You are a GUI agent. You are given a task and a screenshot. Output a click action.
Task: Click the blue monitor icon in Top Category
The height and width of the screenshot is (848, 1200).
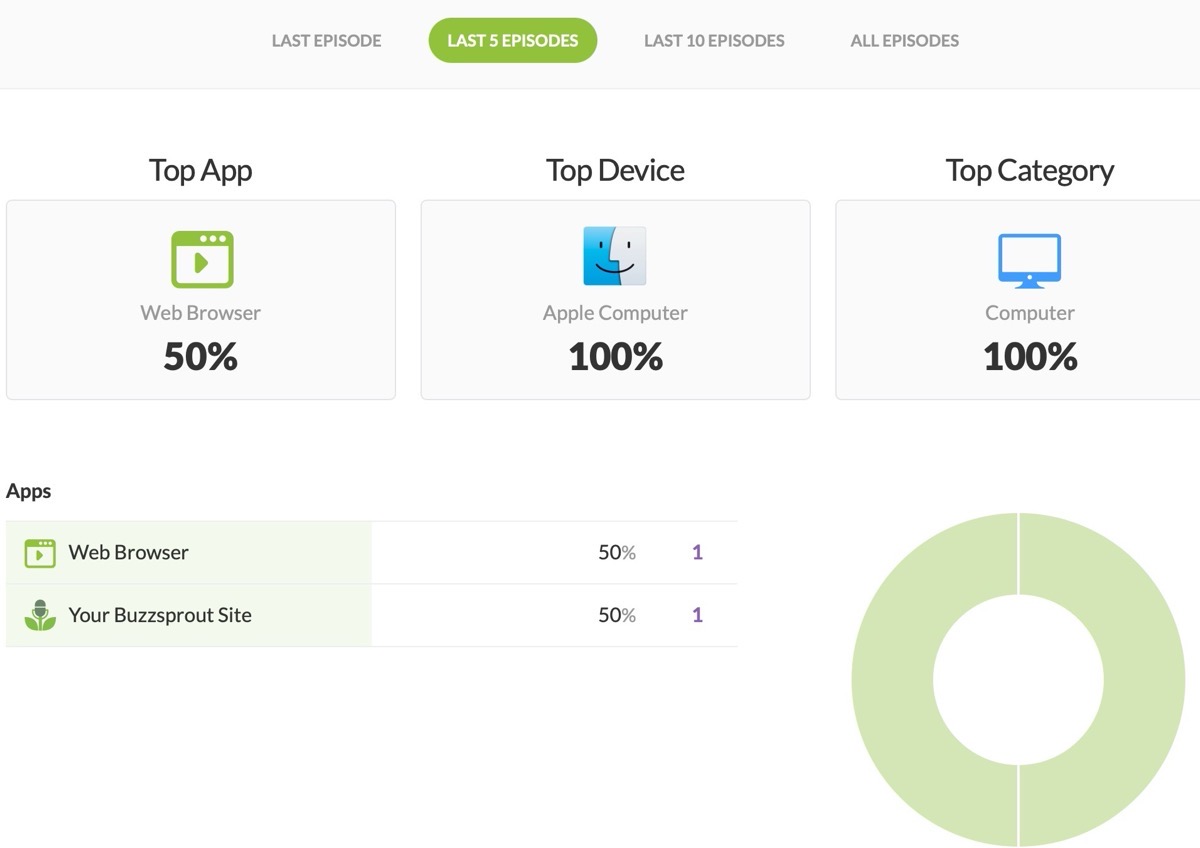pos(1029,261)
